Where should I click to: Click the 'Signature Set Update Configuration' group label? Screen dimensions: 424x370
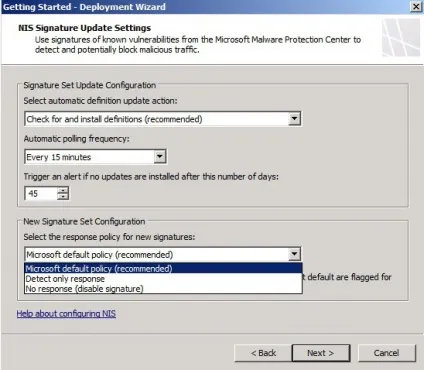coord(89,85)
